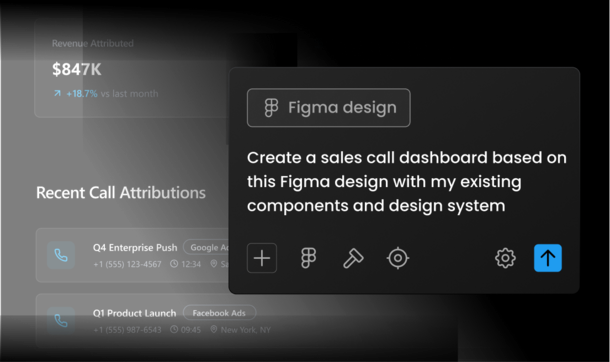Click phone number +1 (555) 123-4567
Screen dimensions: 610x362
(x=127, y=264)
